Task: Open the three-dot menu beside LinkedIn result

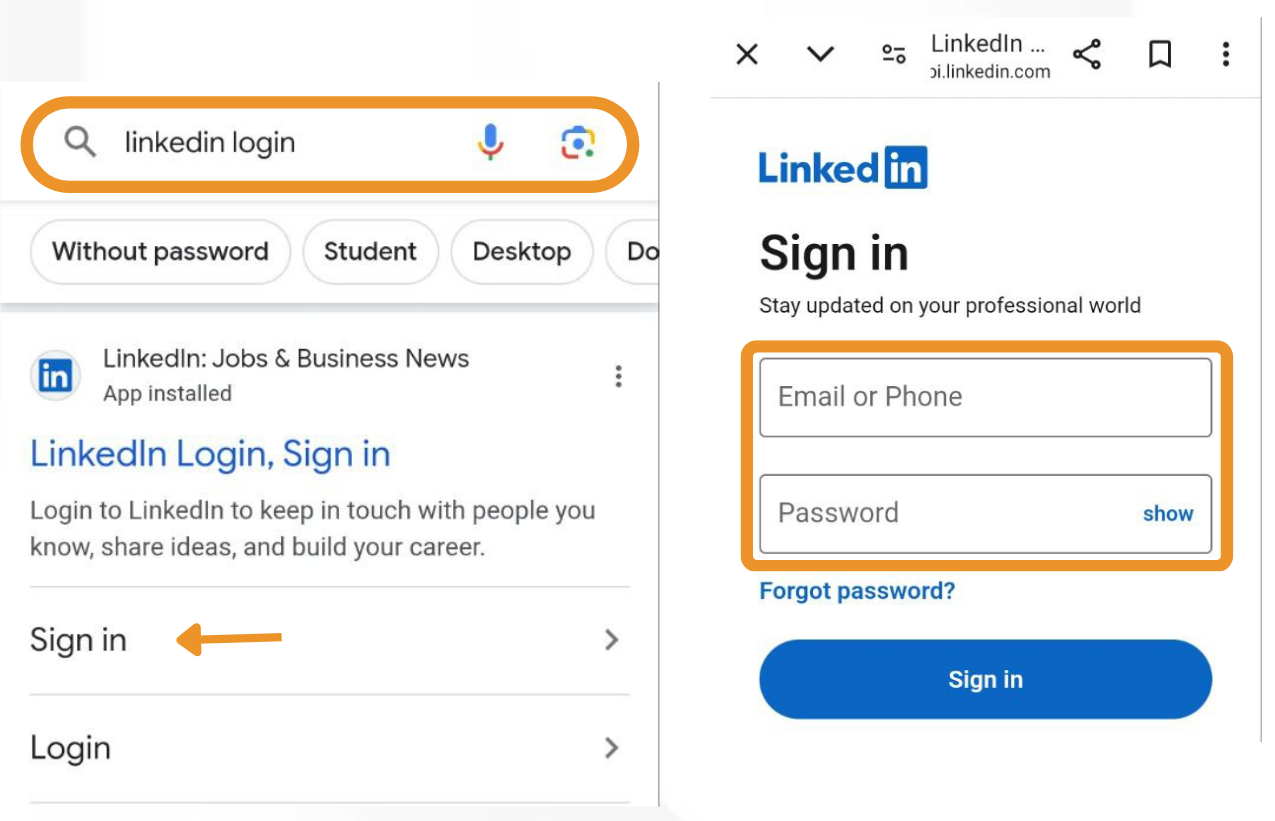Action: point(619,376)
